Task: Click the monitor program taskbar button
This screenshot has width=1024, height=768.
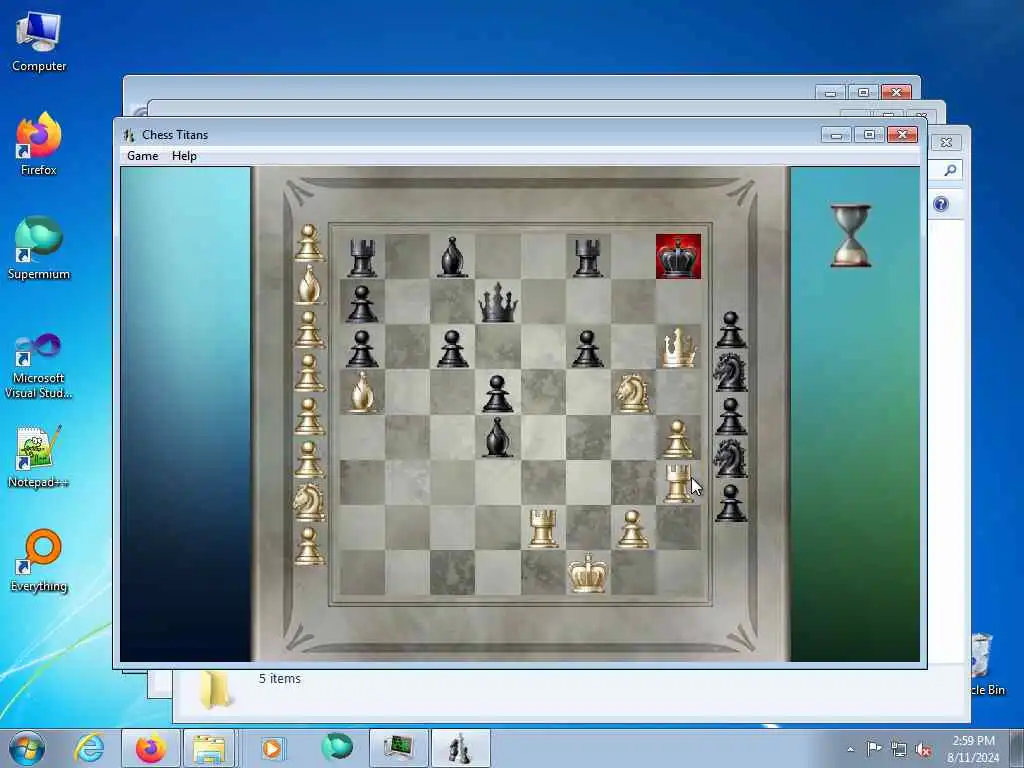Action: [398, 748]
